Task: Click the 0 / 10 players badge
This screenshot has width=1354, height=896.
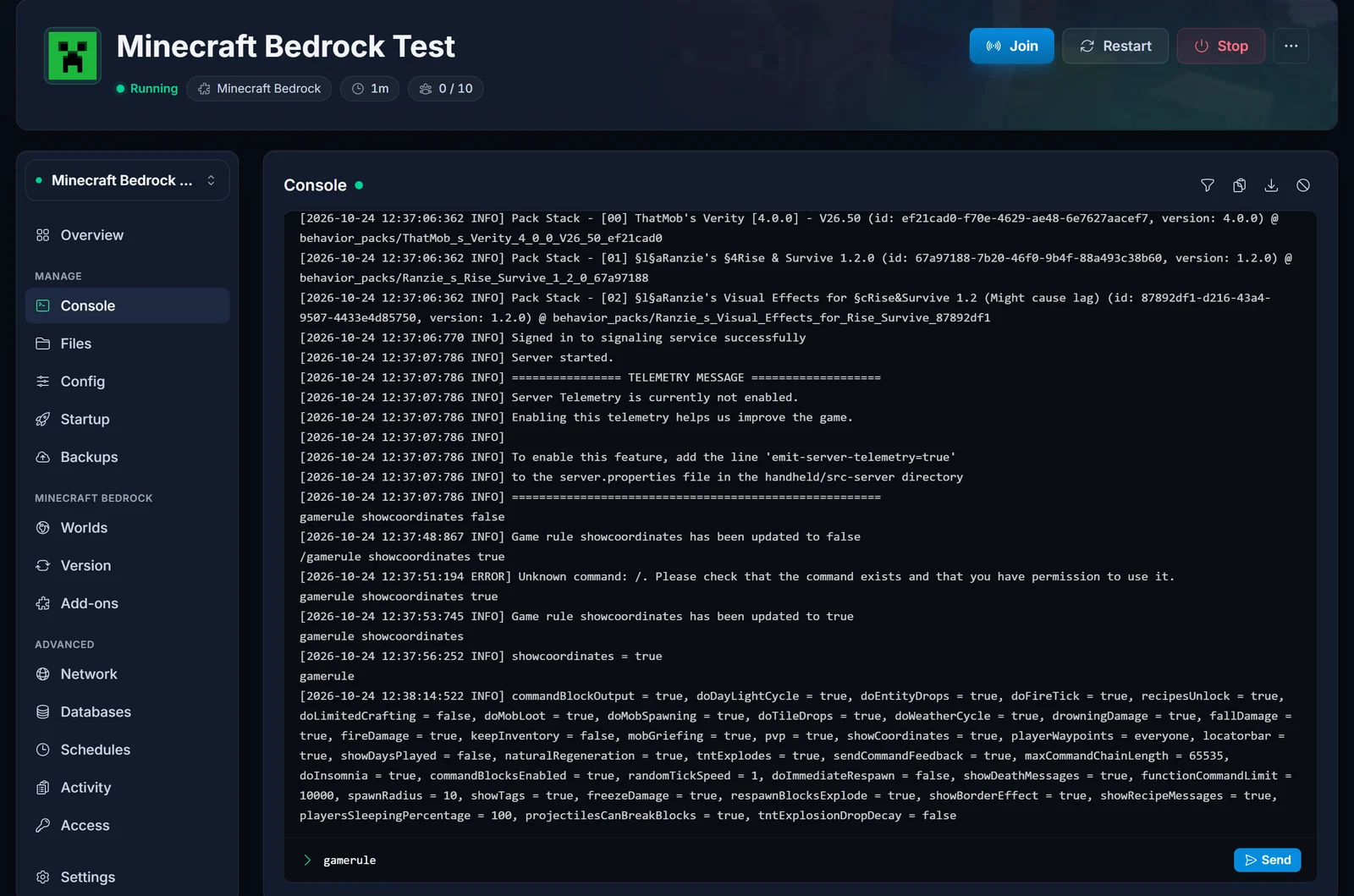Action: pos(445,89)
